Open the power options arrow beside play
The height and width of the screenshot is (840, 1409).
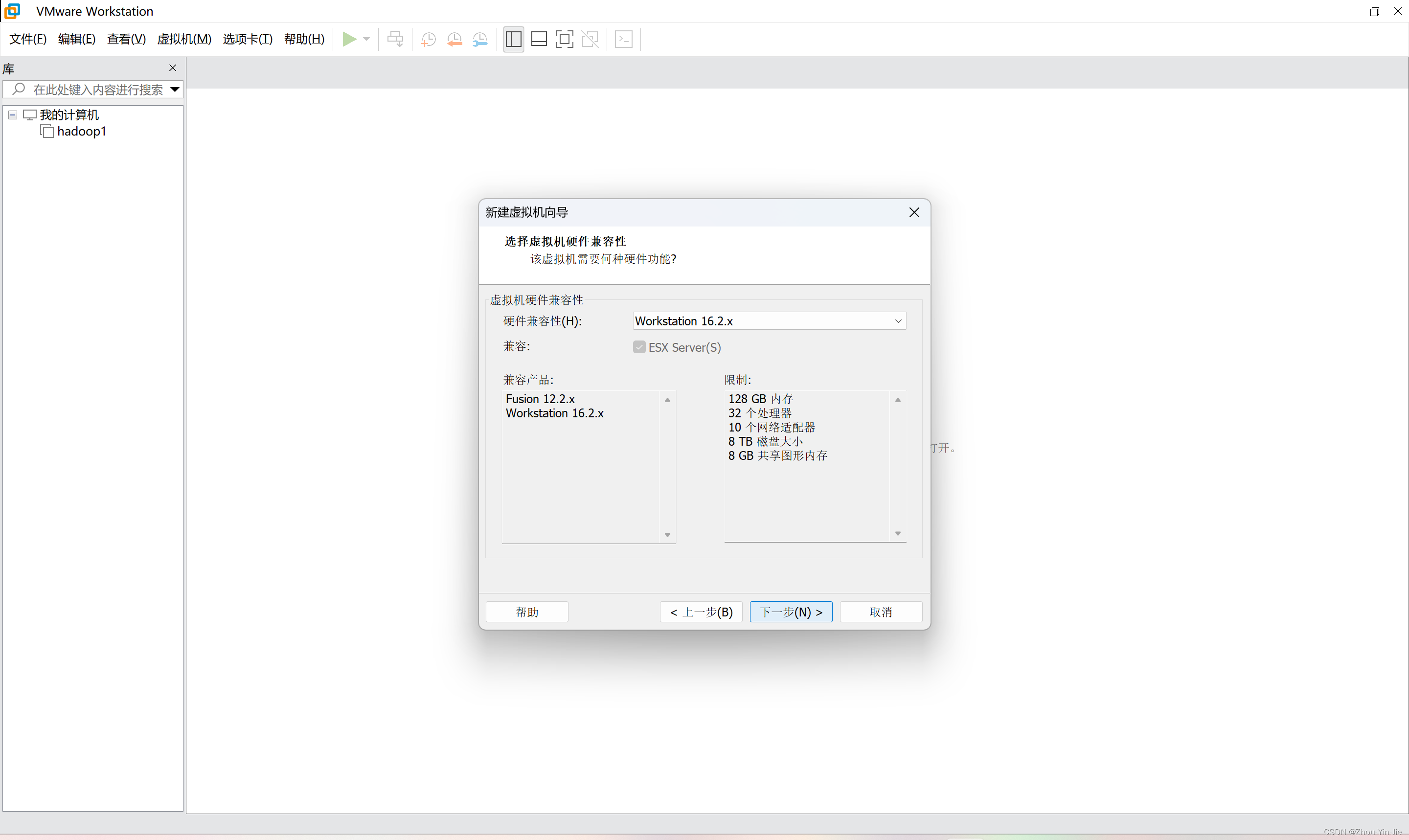pyautogui.click(x=366, y=39)
